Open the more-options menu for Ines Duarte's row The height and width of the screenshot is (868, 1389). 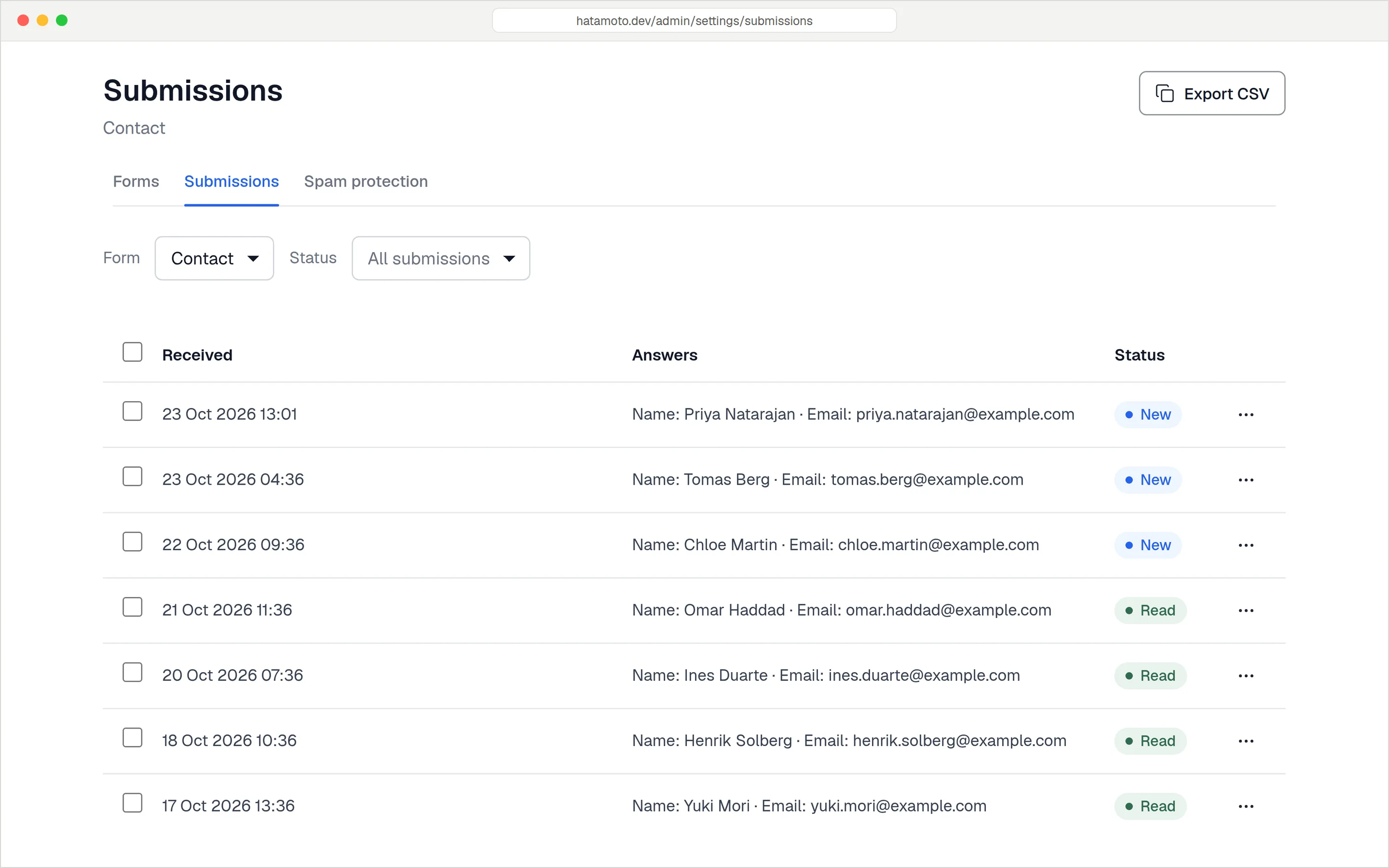click(1245, 676)
